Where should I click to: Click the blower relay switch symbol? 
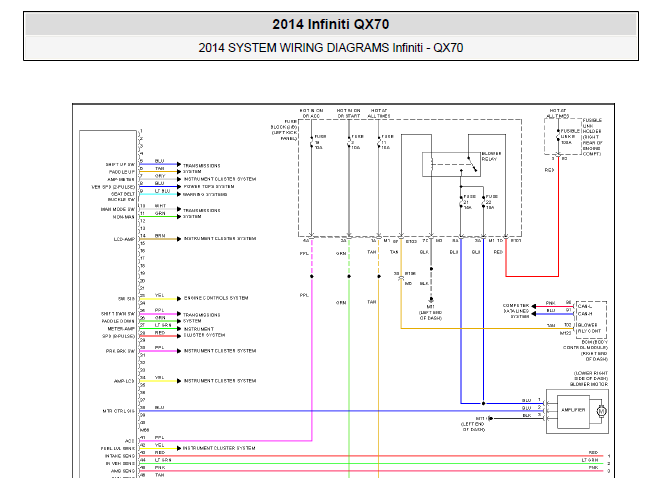[x=451, y=164]
